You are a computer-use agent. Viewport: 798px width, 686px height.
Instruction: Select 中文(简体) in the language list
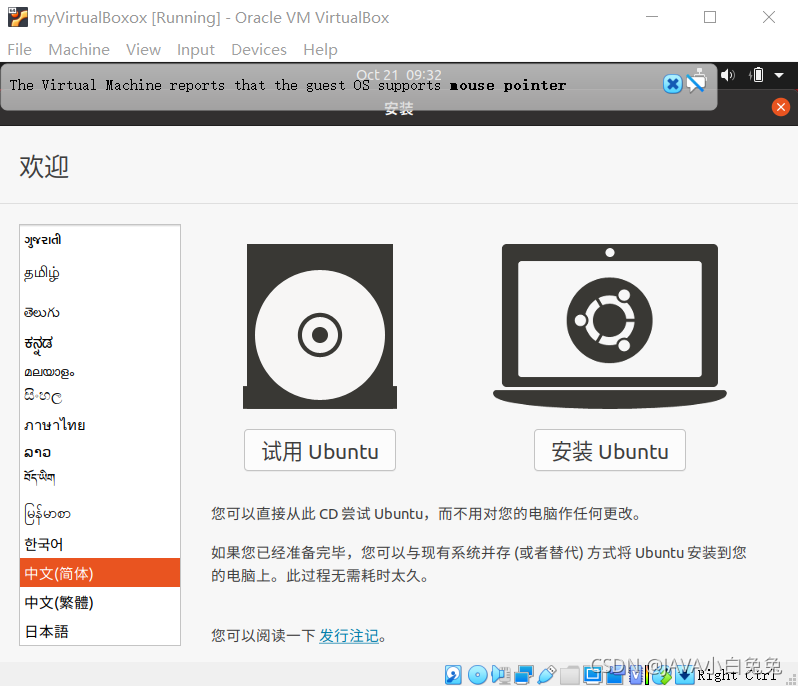100,573
